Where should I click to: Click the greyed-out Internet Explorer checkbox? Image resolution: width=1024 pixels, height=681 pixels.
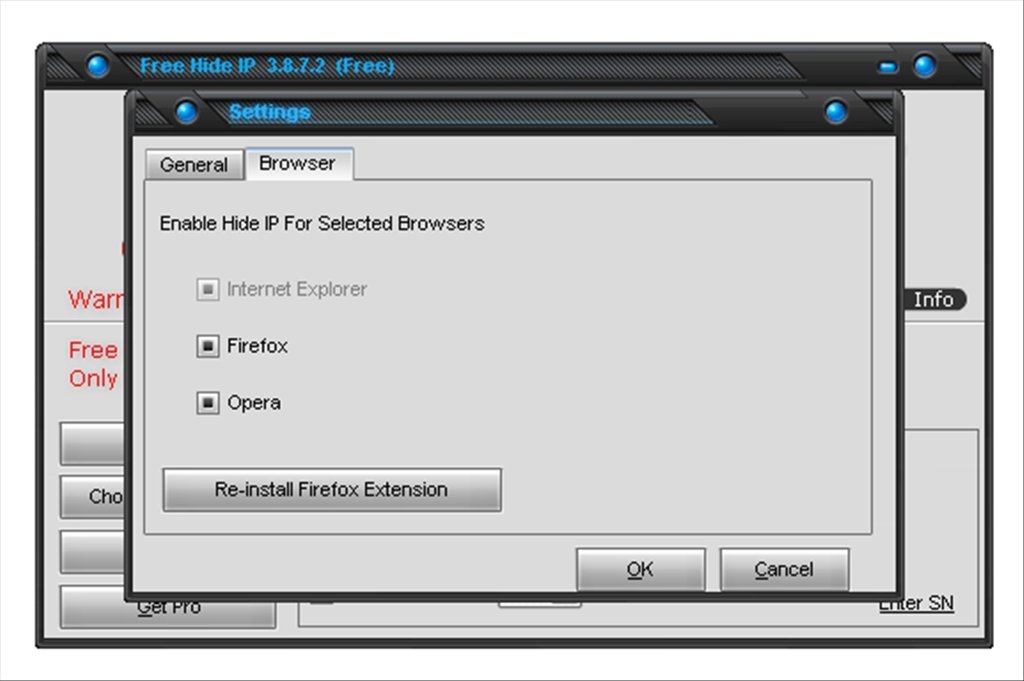coord(208,289)
